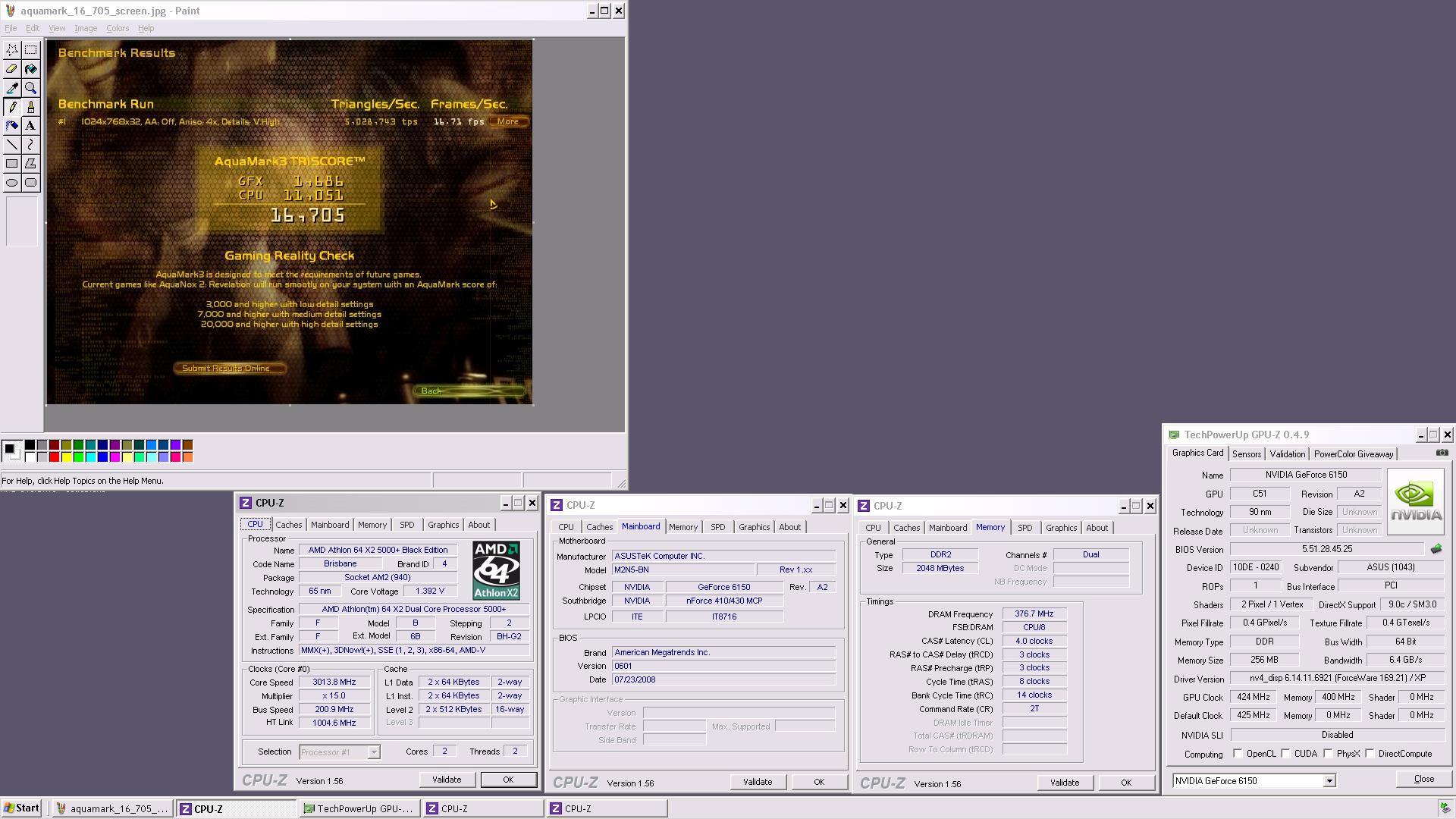Open the SPD tab in the ASUSTeK Mainboard CPU-Z window

(717, 527)
